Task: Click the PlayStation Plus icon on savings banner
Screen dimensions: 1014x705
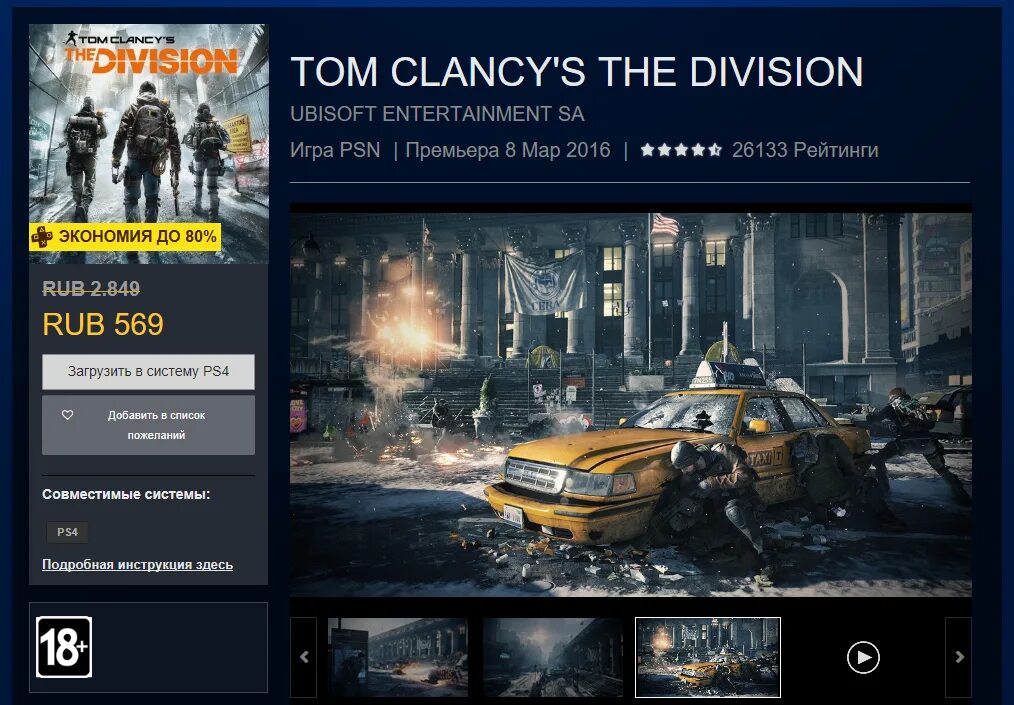Action: pyautogui.click(x=42, y=237)
